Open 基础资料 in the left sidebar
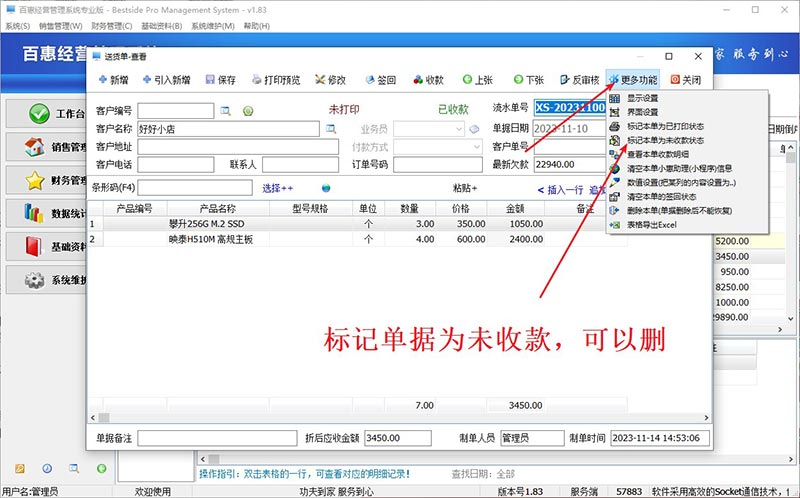 [47, 246]
